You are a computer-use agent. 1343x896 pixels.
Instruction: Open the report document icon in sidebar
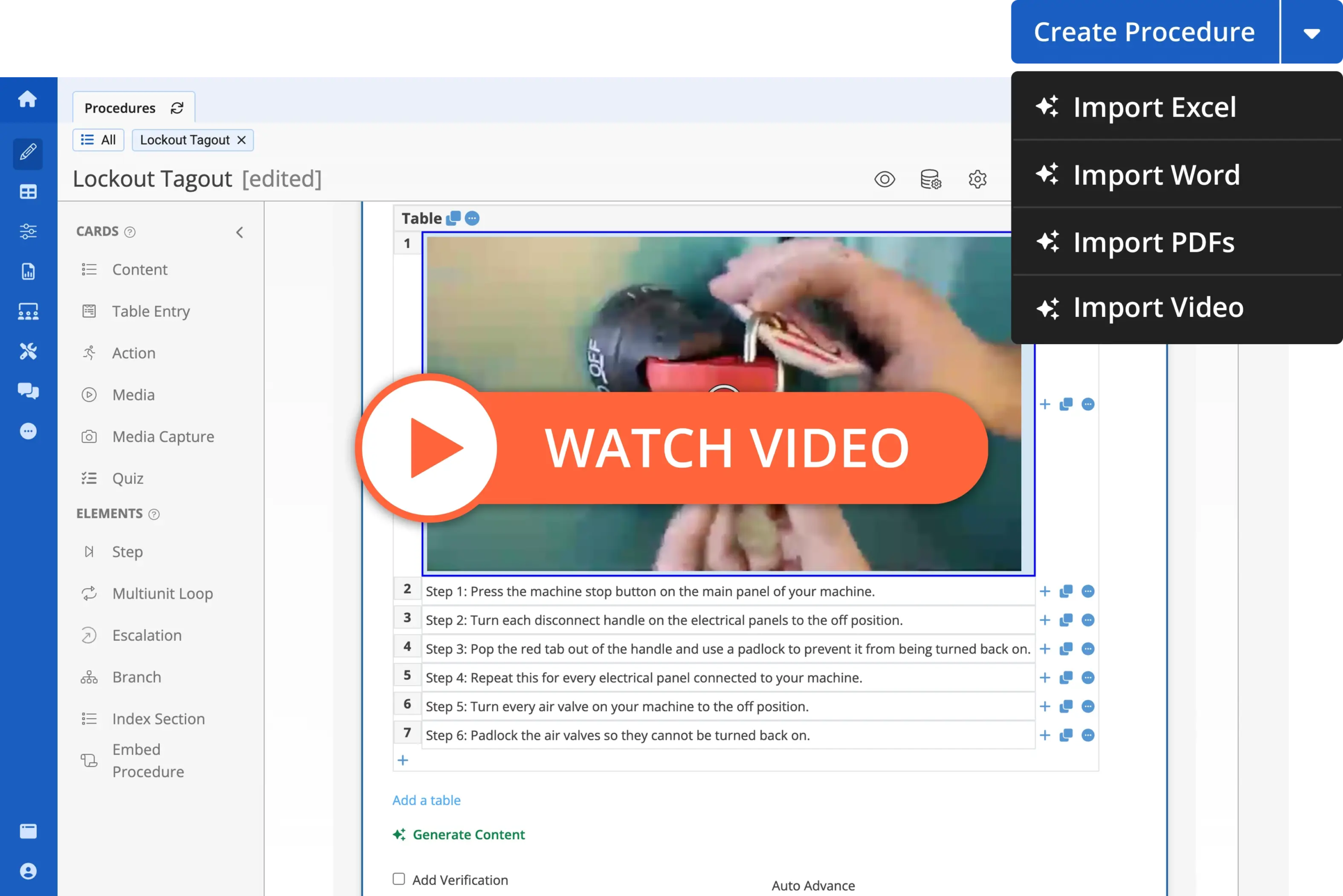(x=28, y=271)
